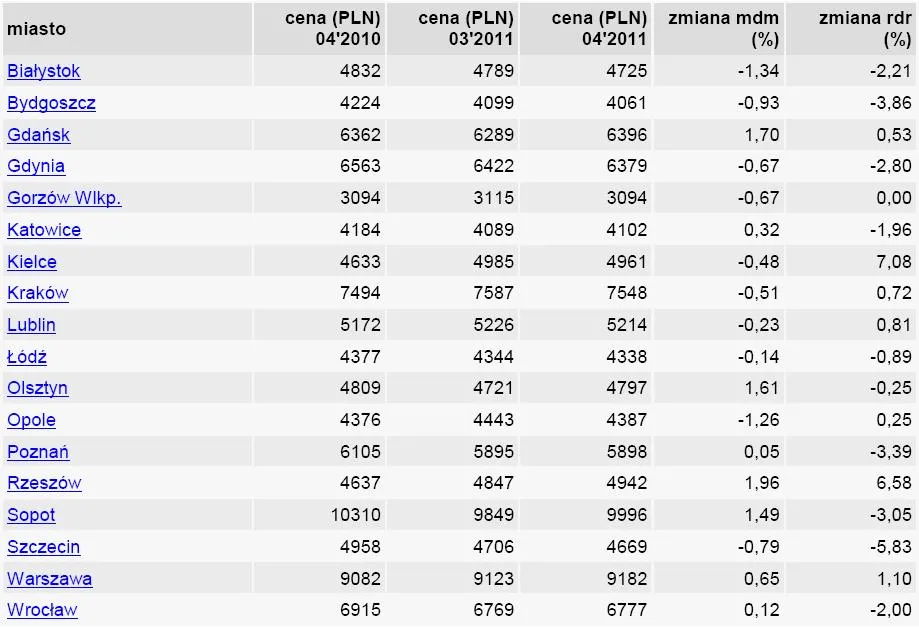919x627 pixels.
Task: Open the Olsztyn link
Action: point(38,388)
